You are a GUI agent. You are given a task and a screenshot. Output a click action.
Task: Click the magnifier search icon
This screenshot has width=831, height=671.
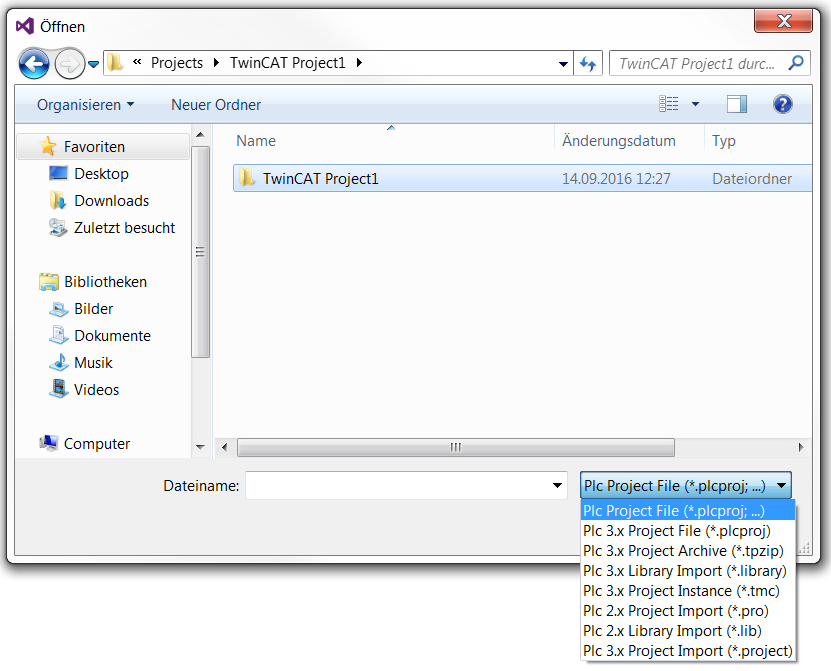795,63
